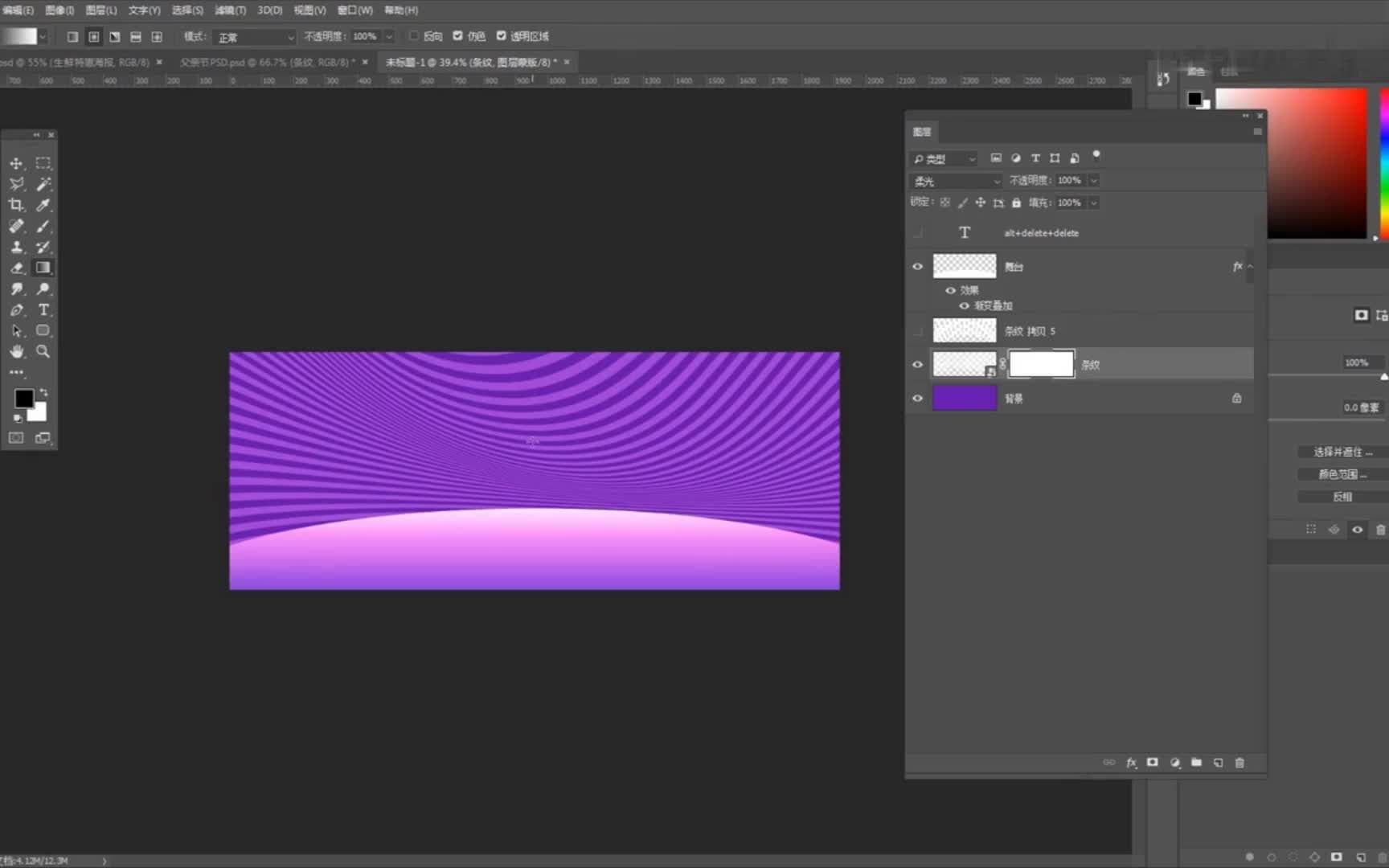The width and height of the screenshot is (1389, 868).
Task: Lock all with padlock icon
Action: click(x=1016, y=203)
